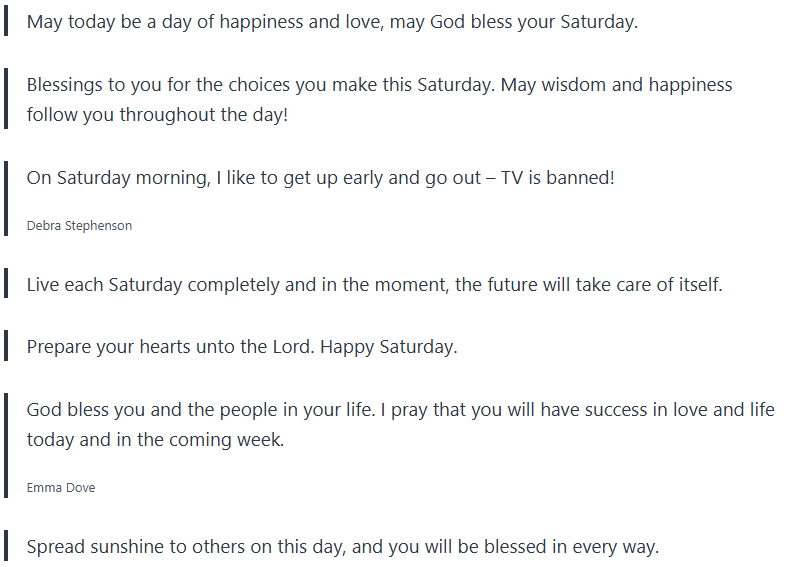Screen dimensions: 804x567
Task: Click the "Blessings to you for the choices" line
Action: click(379, 85)
